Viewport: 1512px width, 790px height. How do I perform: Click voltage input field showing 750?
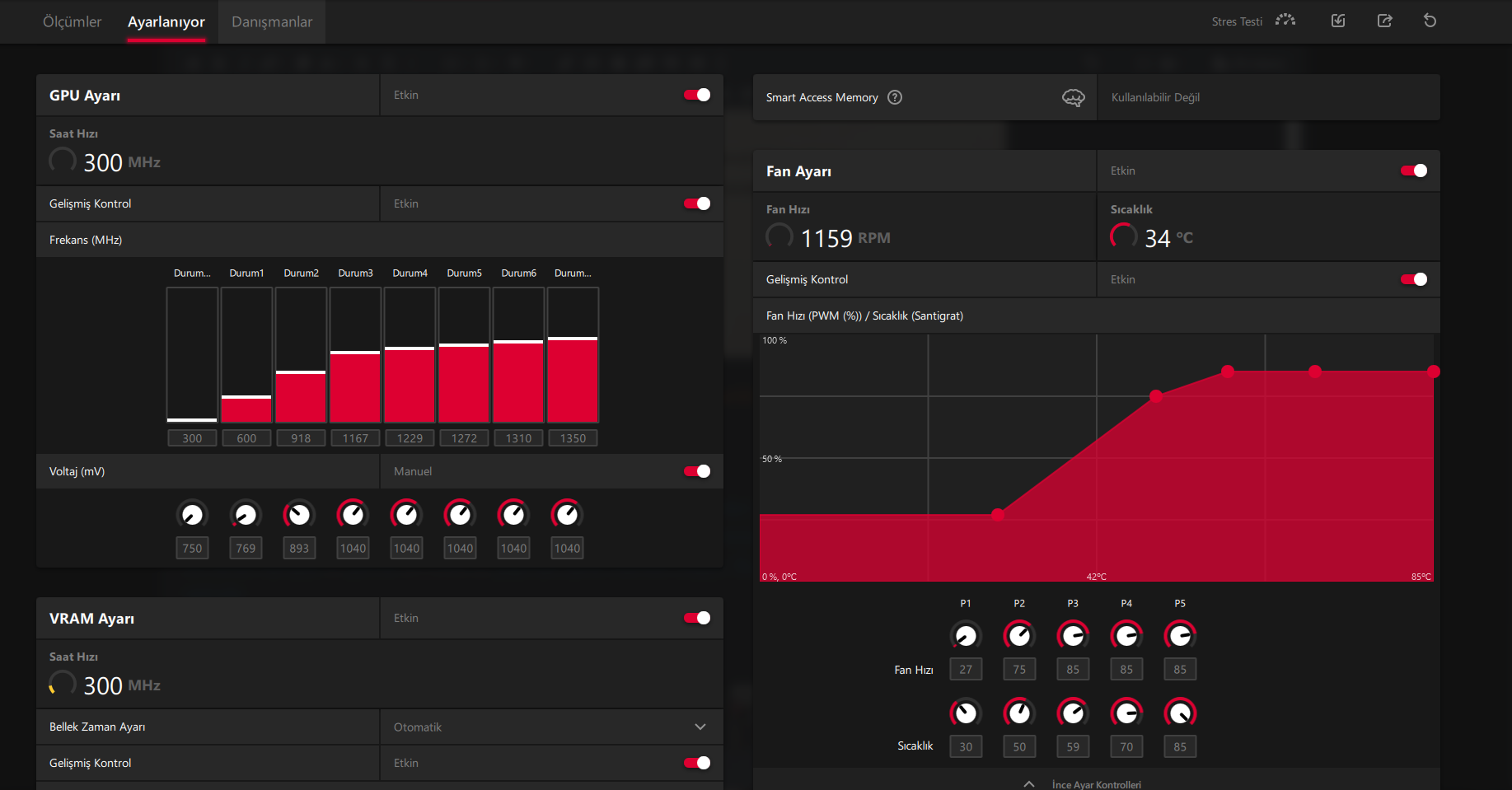(192, 548)
